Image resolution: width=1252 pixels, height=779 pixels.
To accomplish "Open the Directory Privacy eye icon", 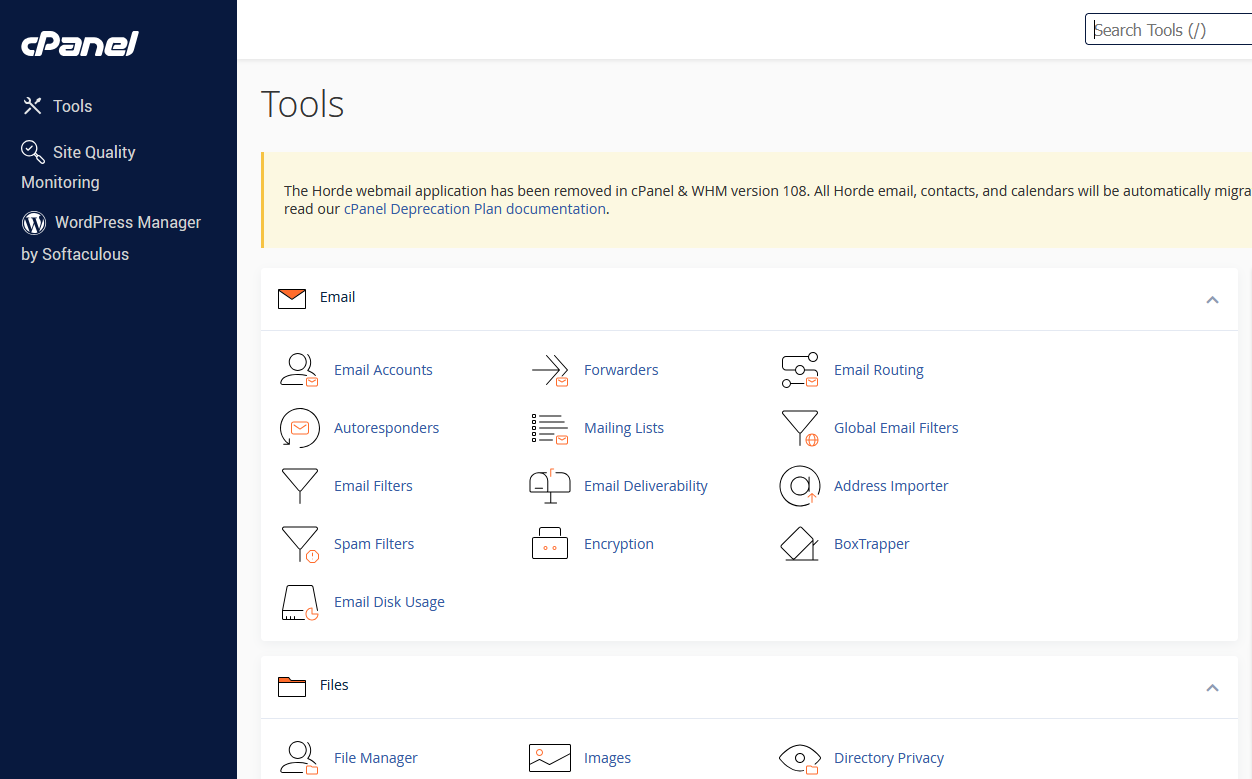I will point(799,758).
